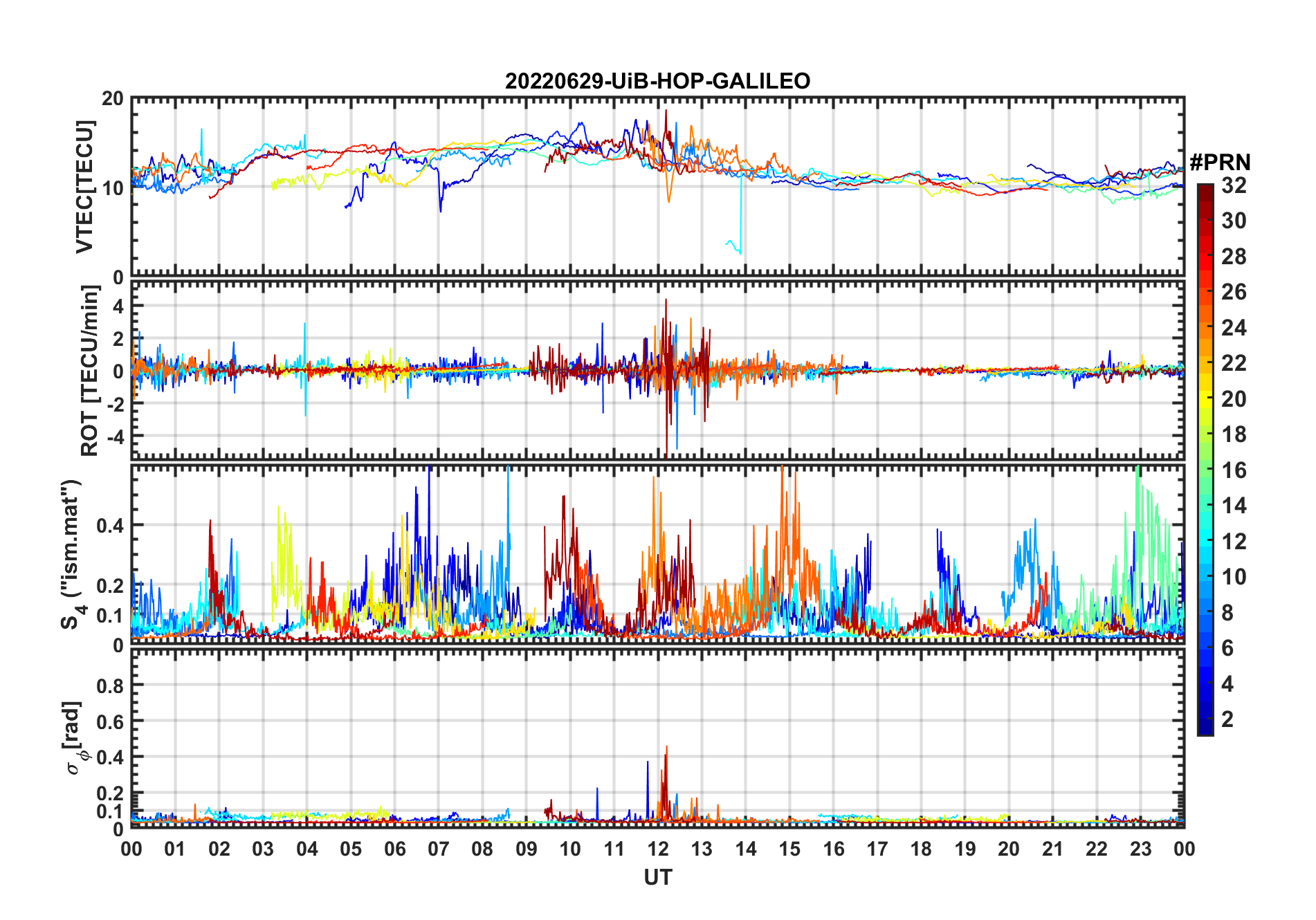Click the UT x-axis label
Screen dimensions: 1316x920
pos(657,877)
